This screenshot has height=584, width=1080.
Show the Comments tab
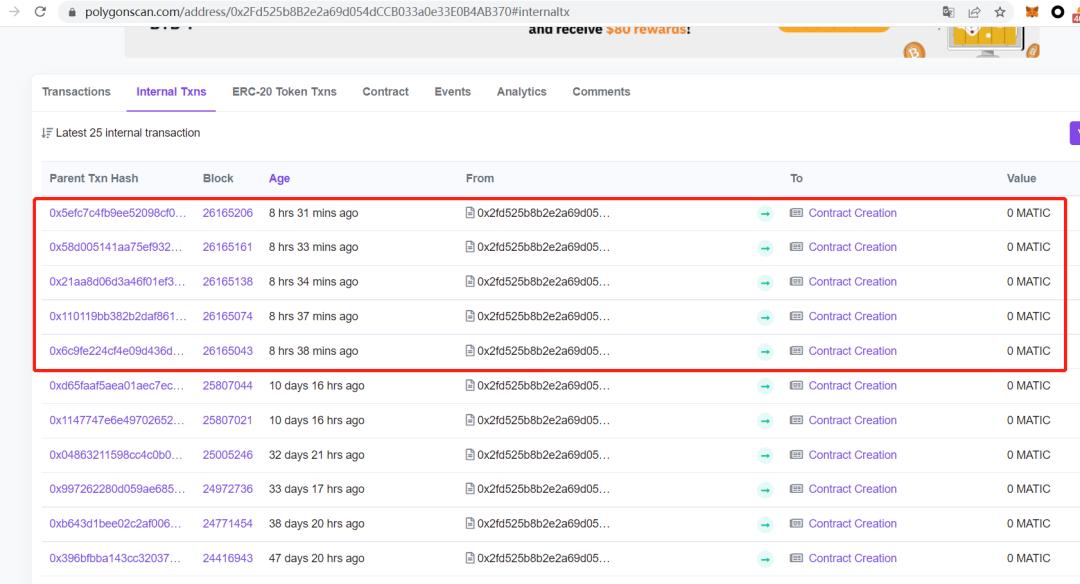pos(601,92)
